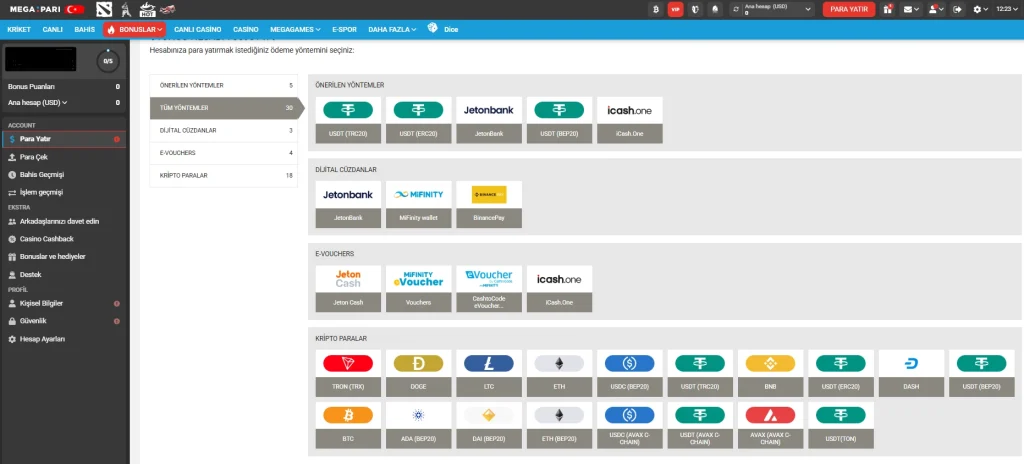Pick USDT(TON) crypto tile
Image resolution: width=1024 pixels, height=464 pixels.
click(x=841, y=425)
